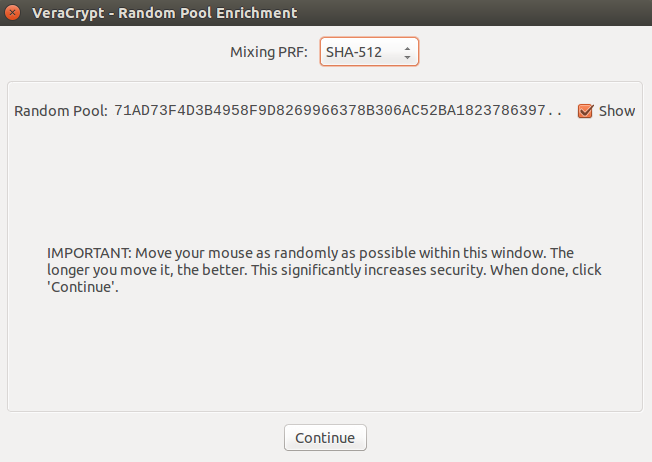652x462 pixels.
Task: Click empty area between pool value and instructions
Action: pyautogui.click(x=325, y=183)
